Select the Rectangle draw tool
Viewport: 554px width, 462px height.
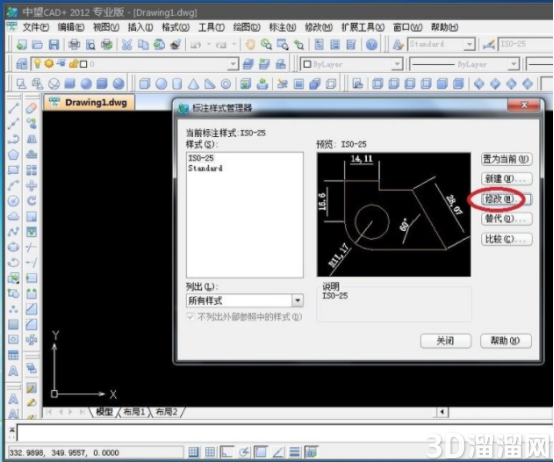13,170
